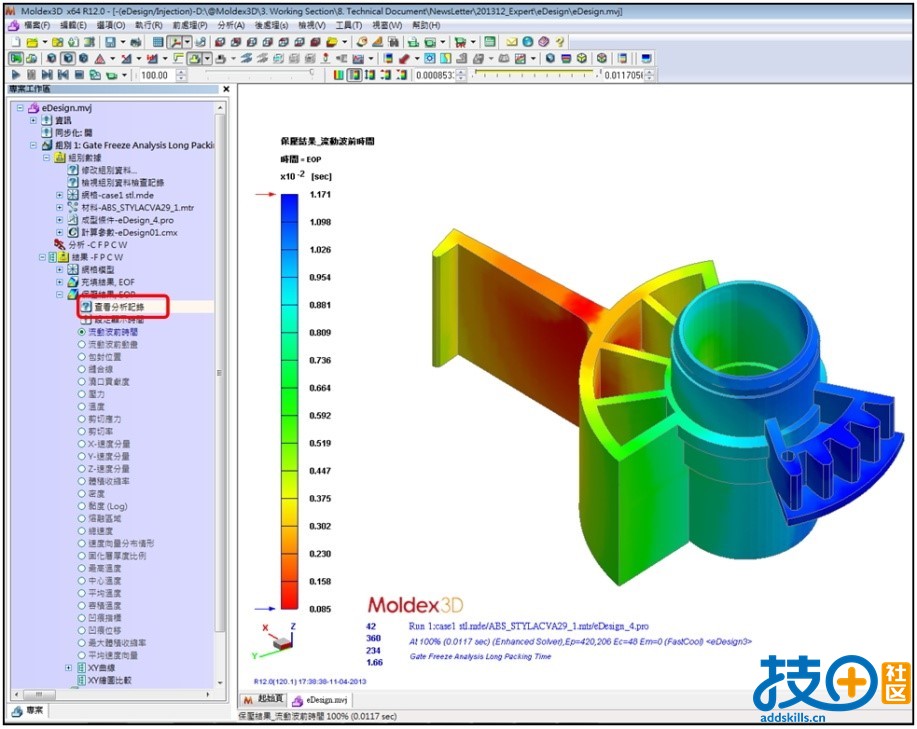
Task: Click the 專案 tab at panel bottom
Action: [x=29, y=711]
